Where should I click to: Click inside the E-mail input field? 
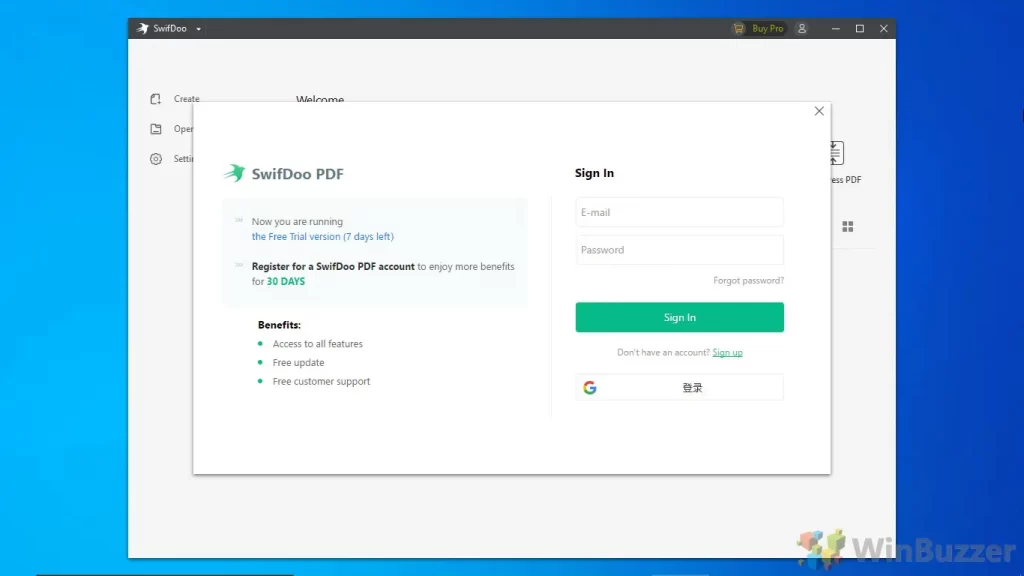coord(679,212)
